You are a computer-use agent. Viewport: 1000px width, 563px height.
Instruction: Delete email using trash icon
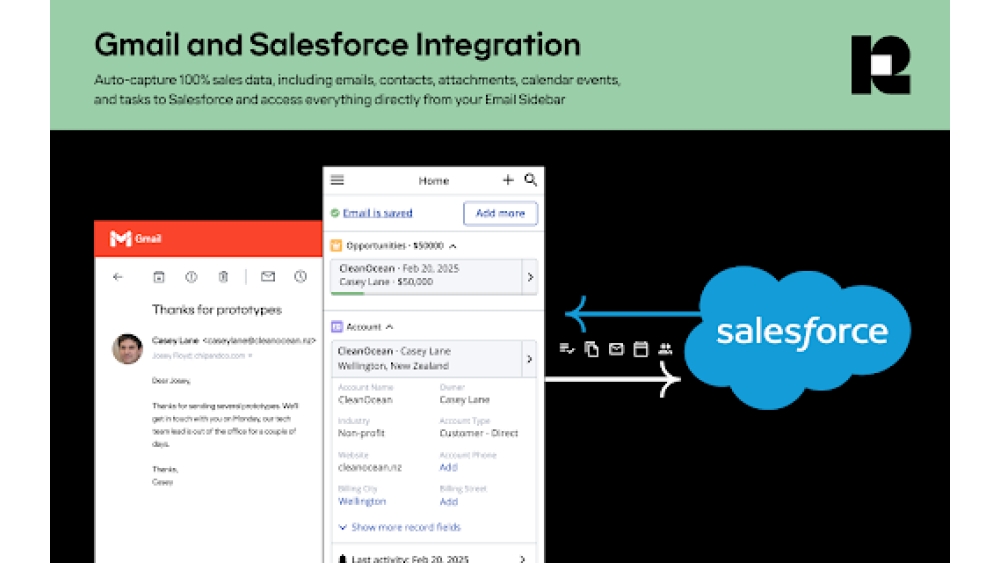point(224,277)
